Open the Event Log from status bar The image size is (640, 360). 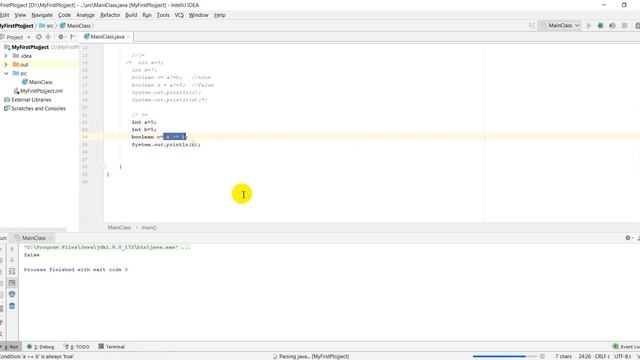tap(627, 347)
